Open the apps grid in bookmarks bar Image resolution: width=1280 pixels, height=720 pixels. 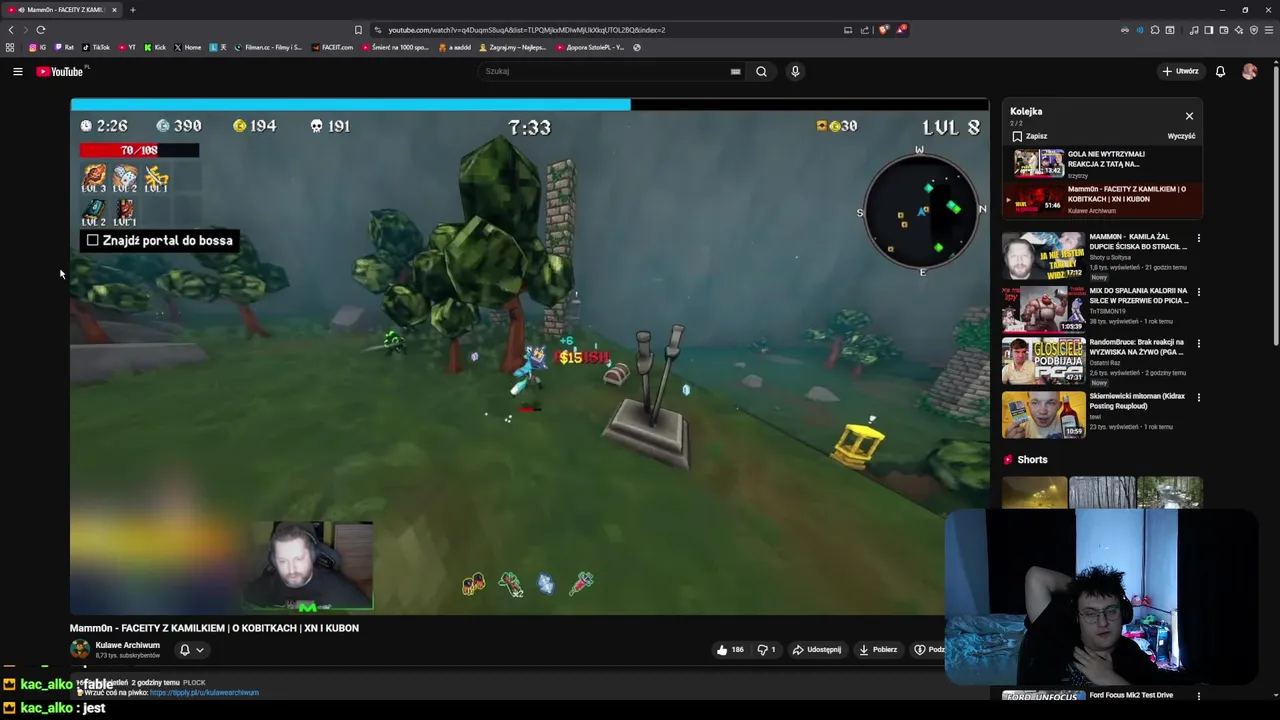click(x=10, y=47)
